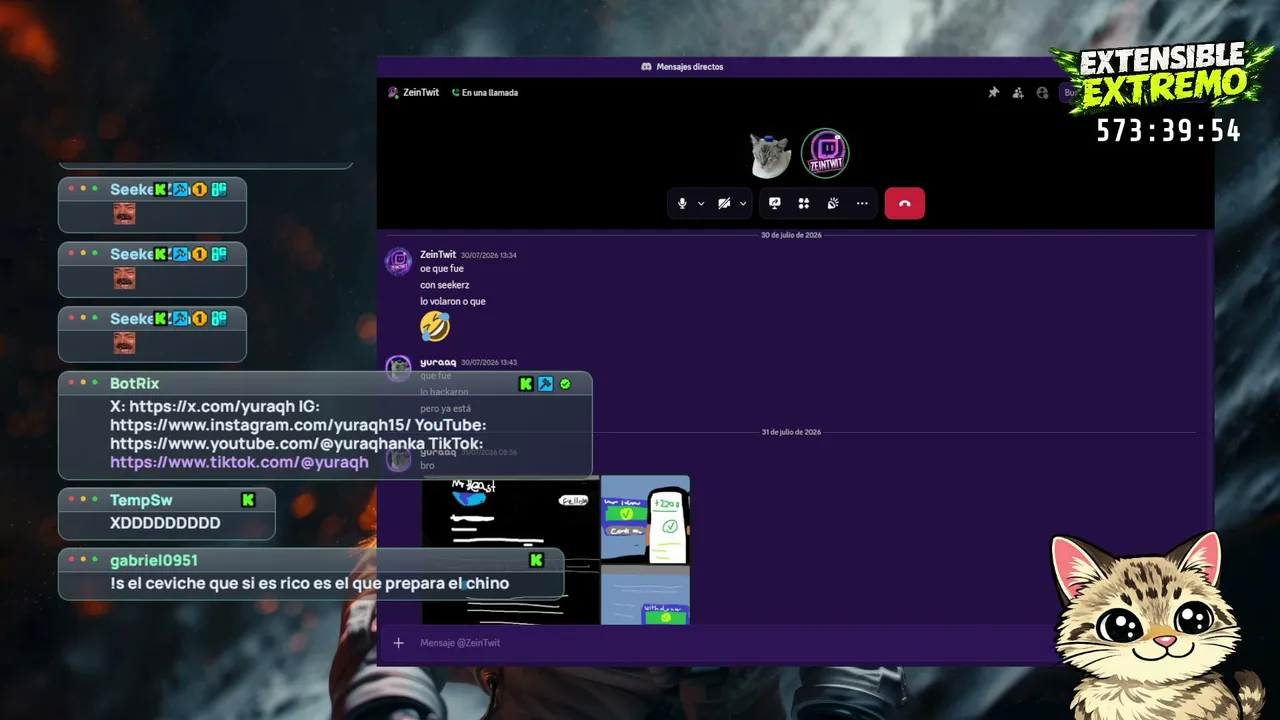Click BotRix's green Kick badge
The width and height of the screenshot is (1280, 720).
(x=526, y=384)
